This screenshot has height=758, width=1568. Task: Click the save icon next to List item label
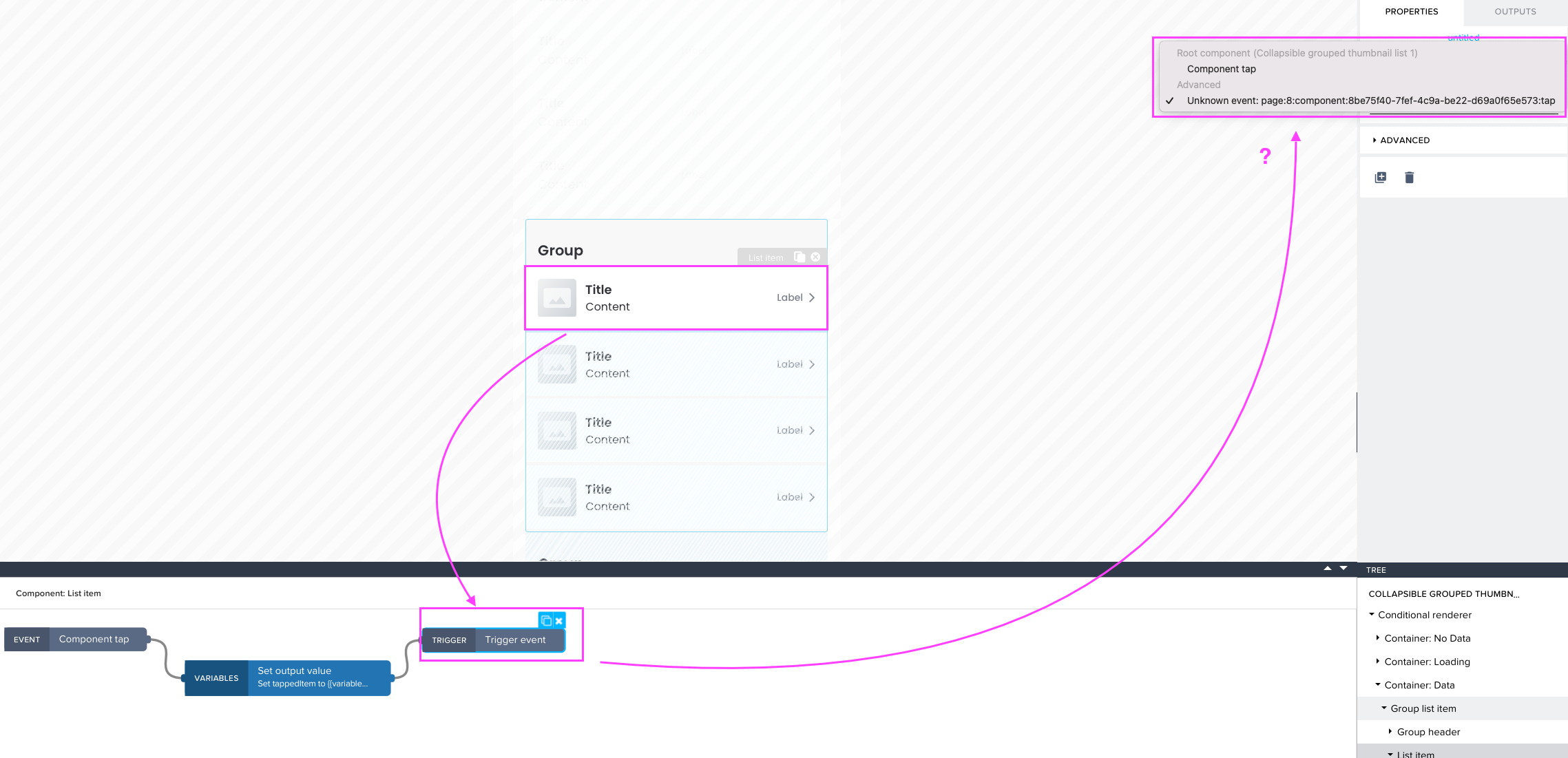[x=799, y=258]
